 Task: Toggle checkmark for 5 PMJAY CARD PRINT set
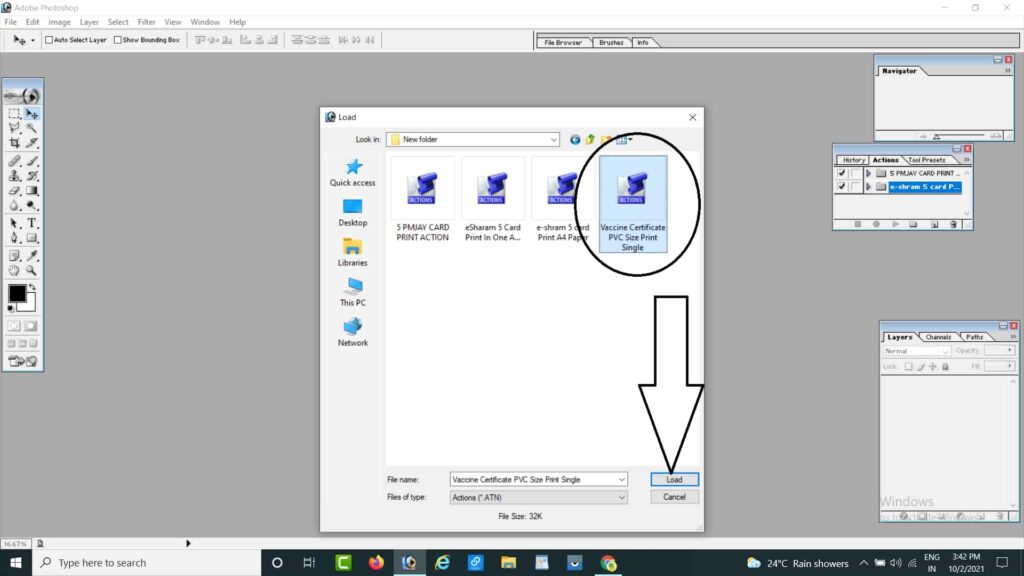click(841, 174)
